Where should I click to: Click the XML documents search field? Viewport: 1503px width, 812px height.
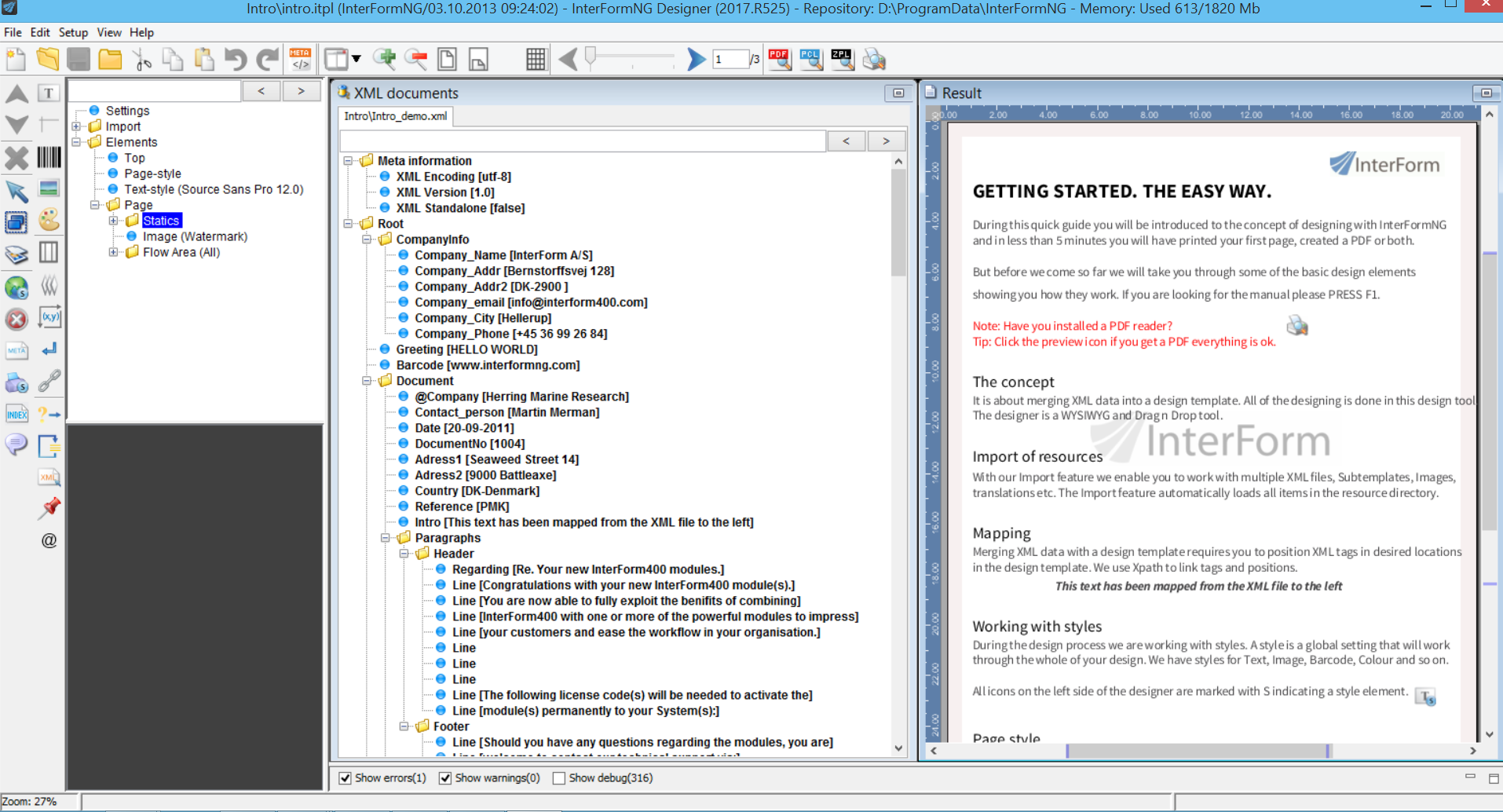(582, 141)
